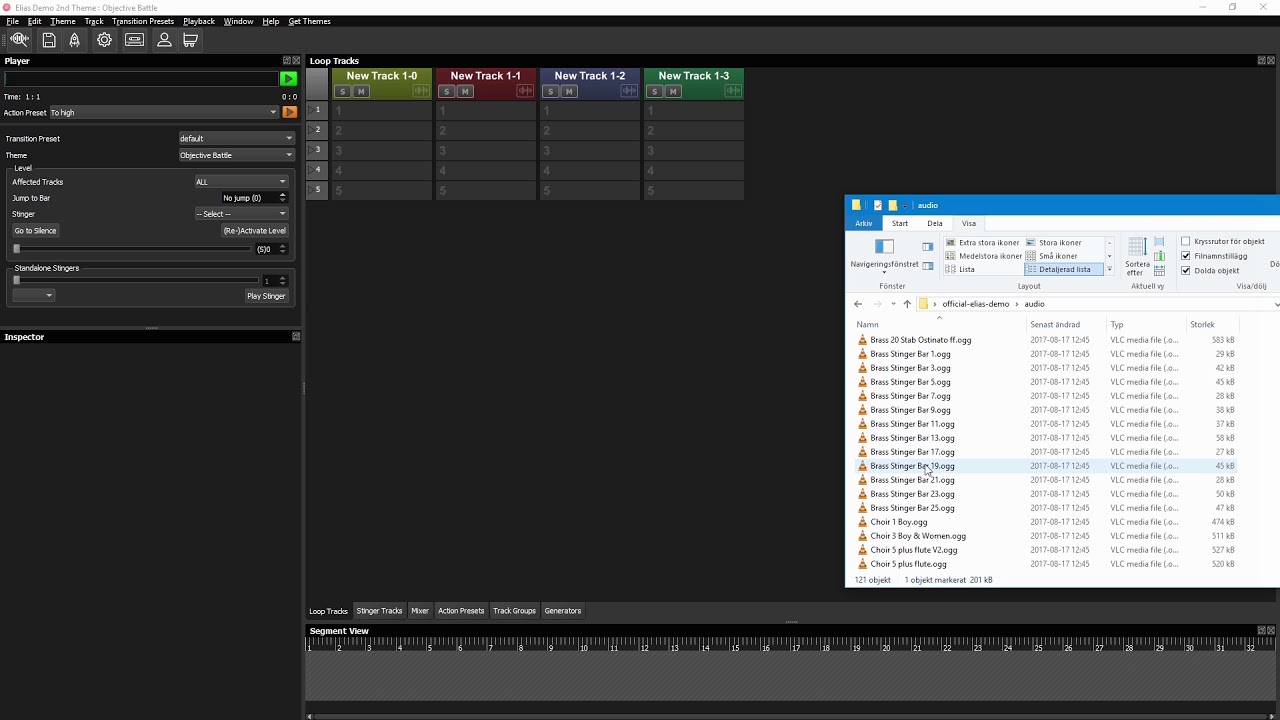Viewport: 1280px width, 720px height.
Task: Open the Transition Preset dropdown
Action: pos(236,139)
